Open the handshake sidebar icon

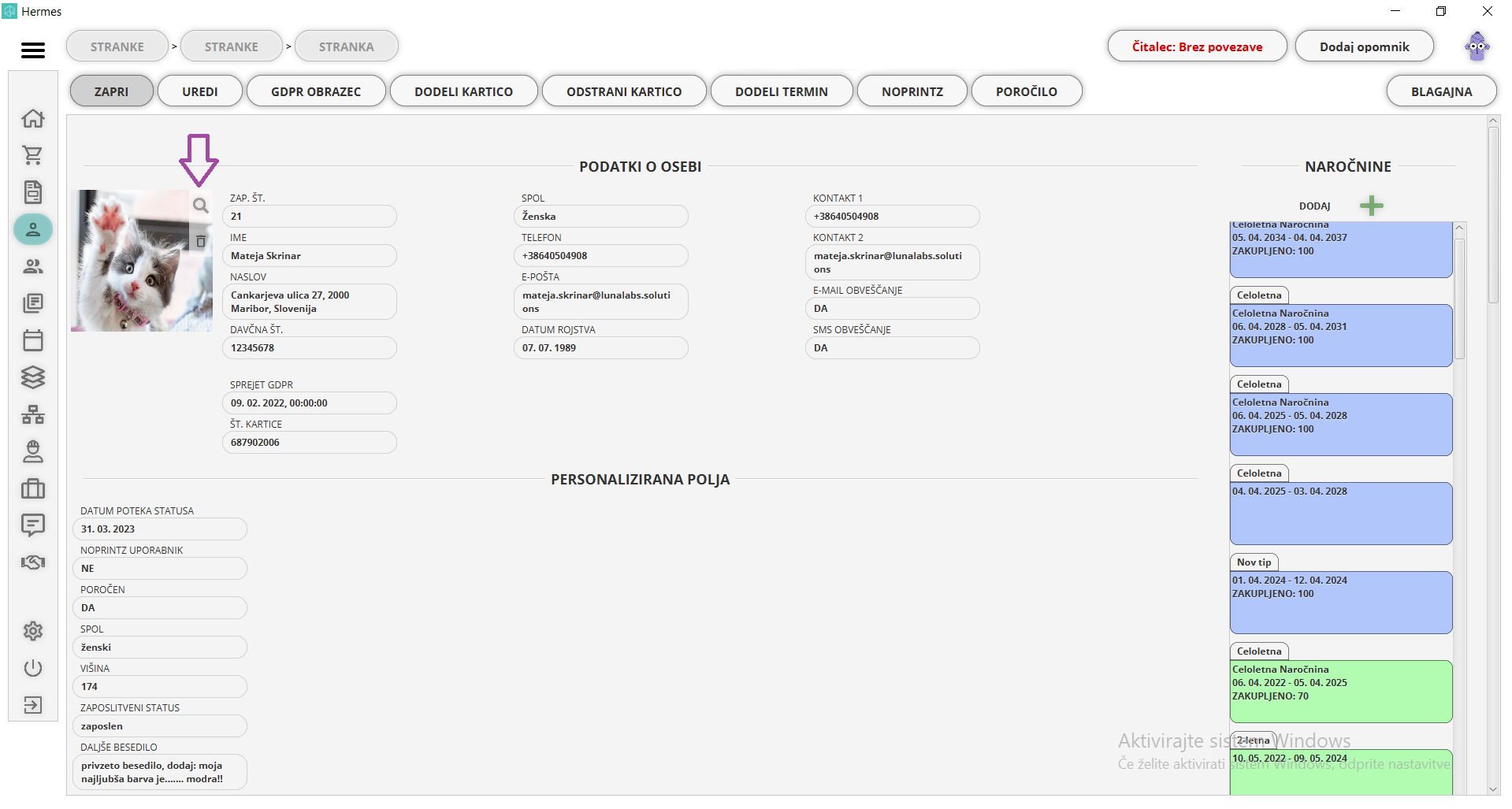click(33, 562)
